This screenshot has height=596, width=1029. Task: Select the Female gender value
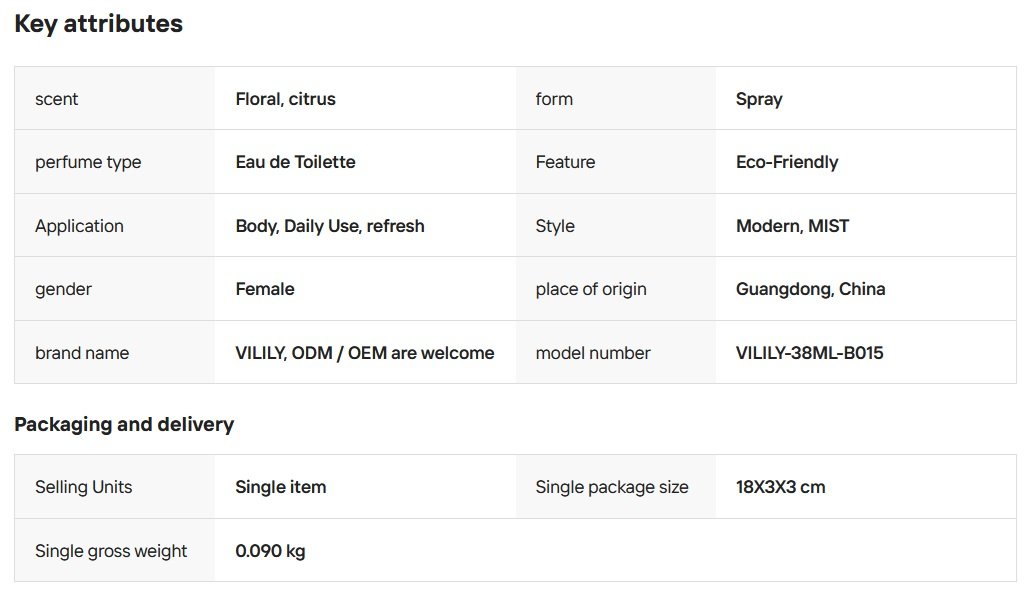[x=265, y=289]
